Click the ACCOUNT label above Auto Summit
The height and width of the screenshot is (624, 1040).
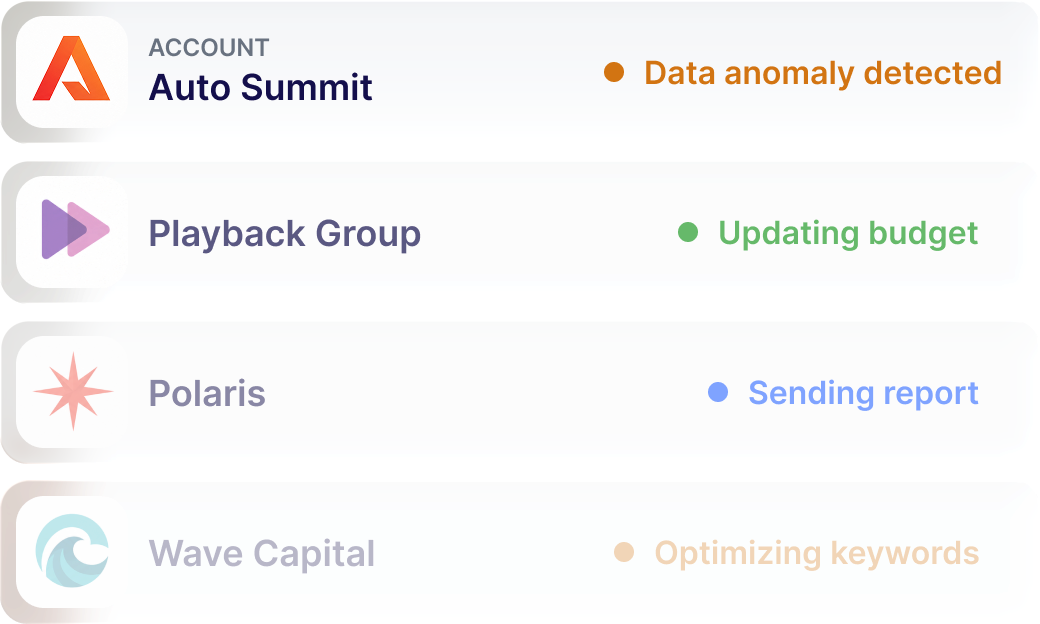click(209, 48)
